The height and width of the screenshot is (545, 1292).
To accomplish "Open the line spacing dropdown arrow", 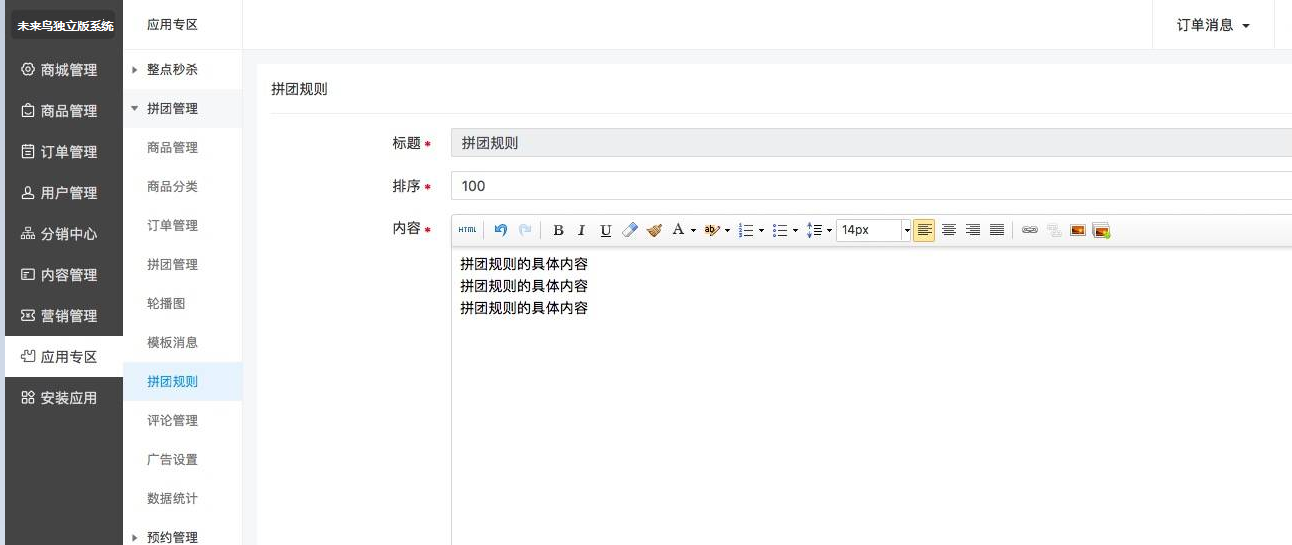I will (829, 230).
